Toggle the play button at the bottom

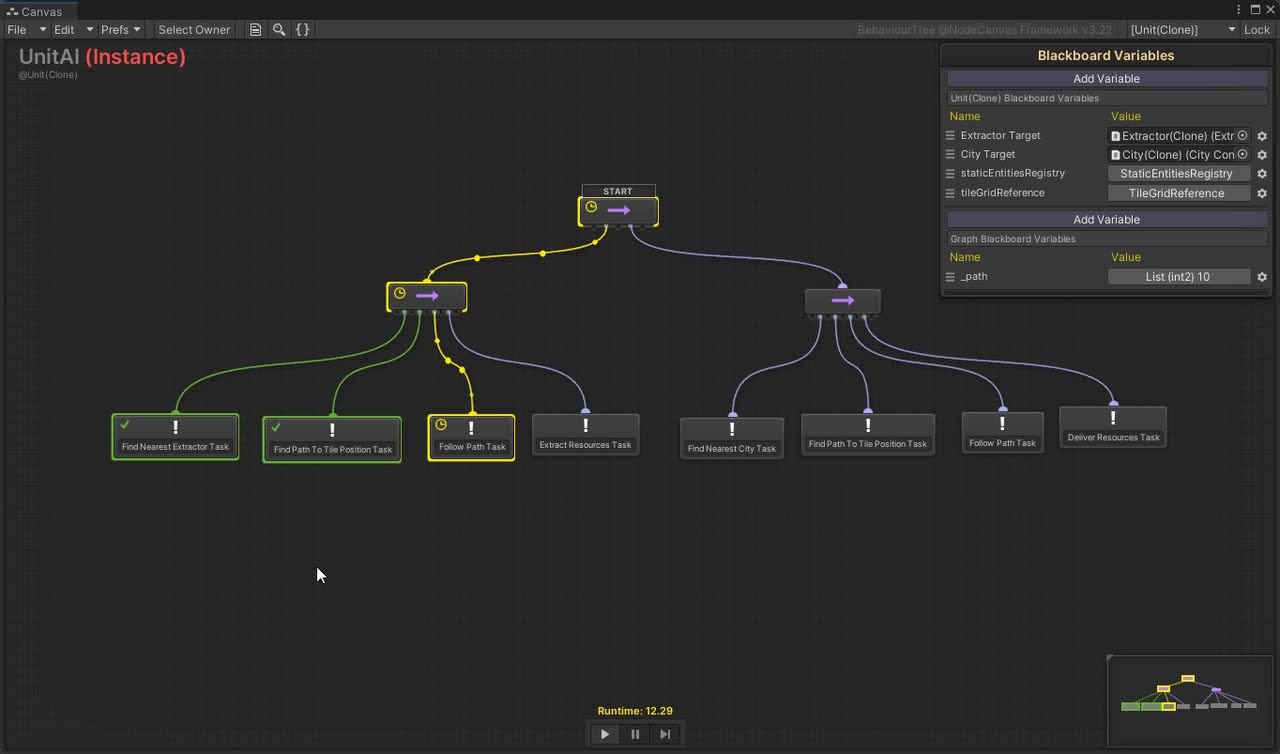pos(605,734)
